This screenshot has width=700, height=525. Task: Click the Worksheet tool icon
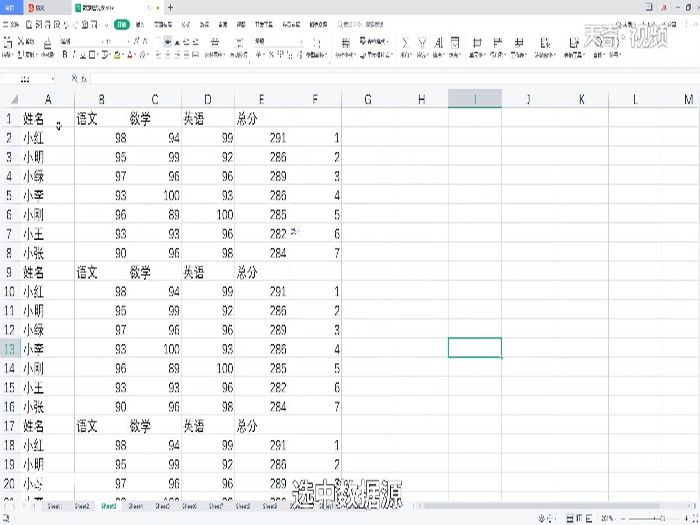(x=519, y=43)
